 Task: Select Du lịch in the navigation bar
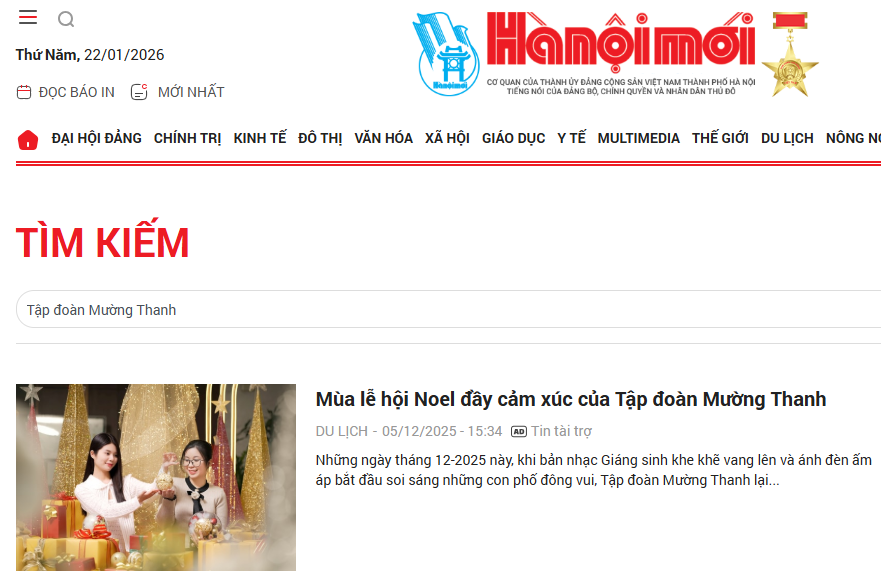point(787,138)
